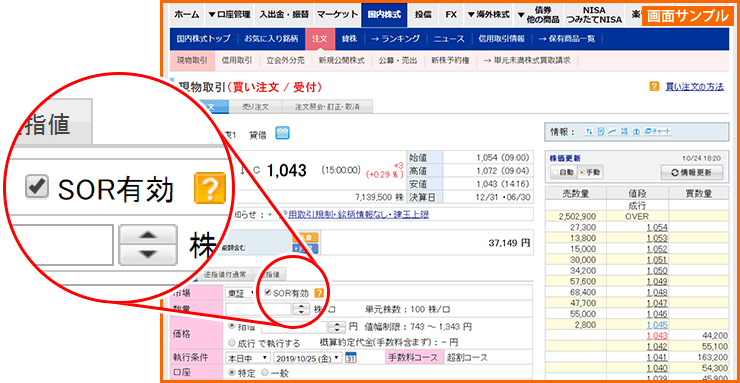Open the 入出金・振替 tab

pos(284,14)
